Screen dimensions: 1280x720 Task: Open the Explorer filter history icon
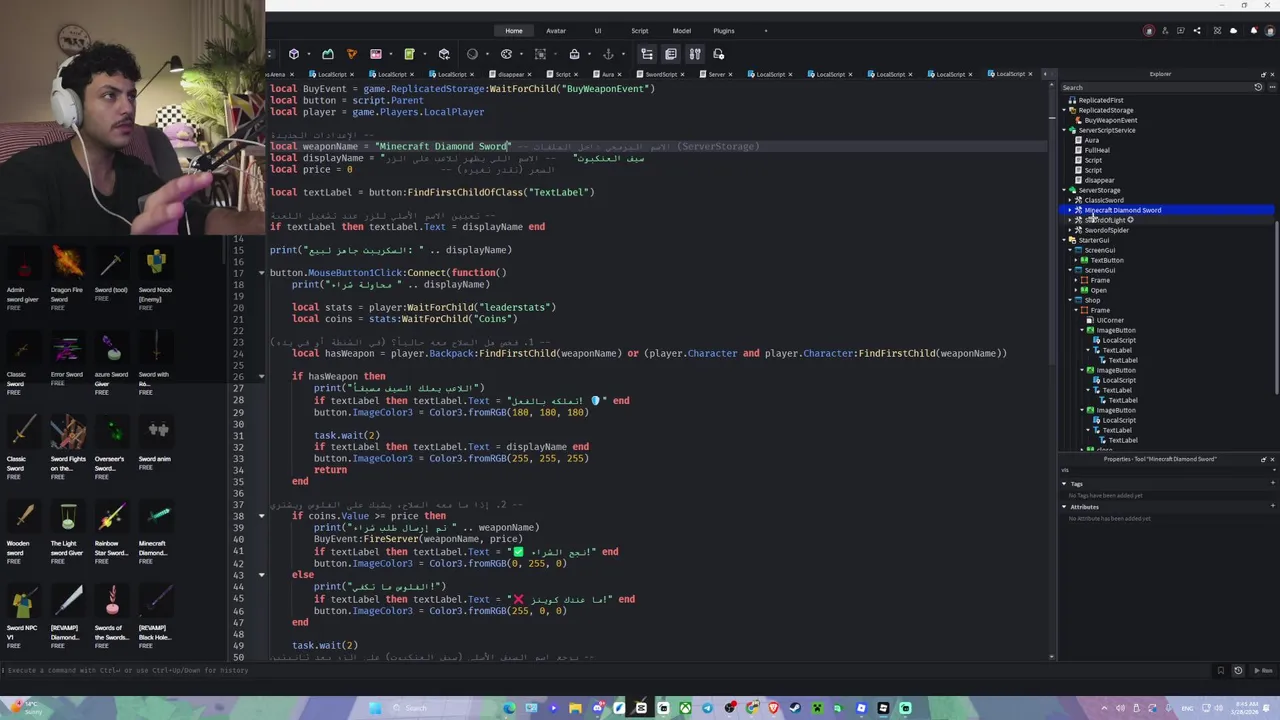[x=1258, y=88]
